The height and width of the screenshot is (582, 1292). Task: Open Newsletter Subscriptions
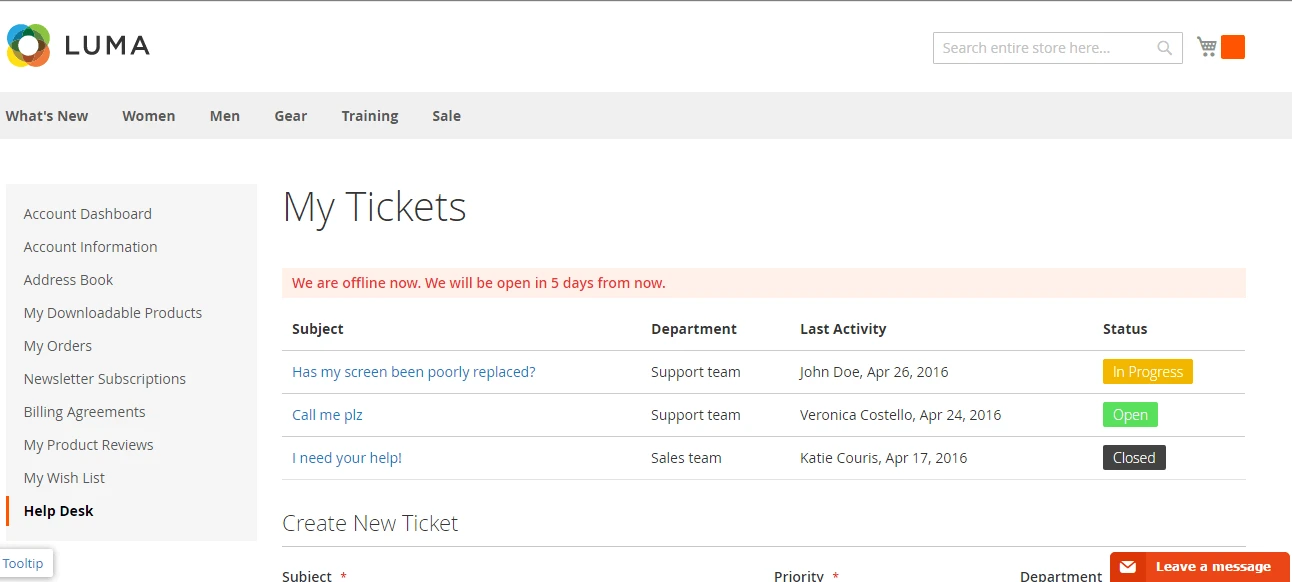click(x=104, y=378)
